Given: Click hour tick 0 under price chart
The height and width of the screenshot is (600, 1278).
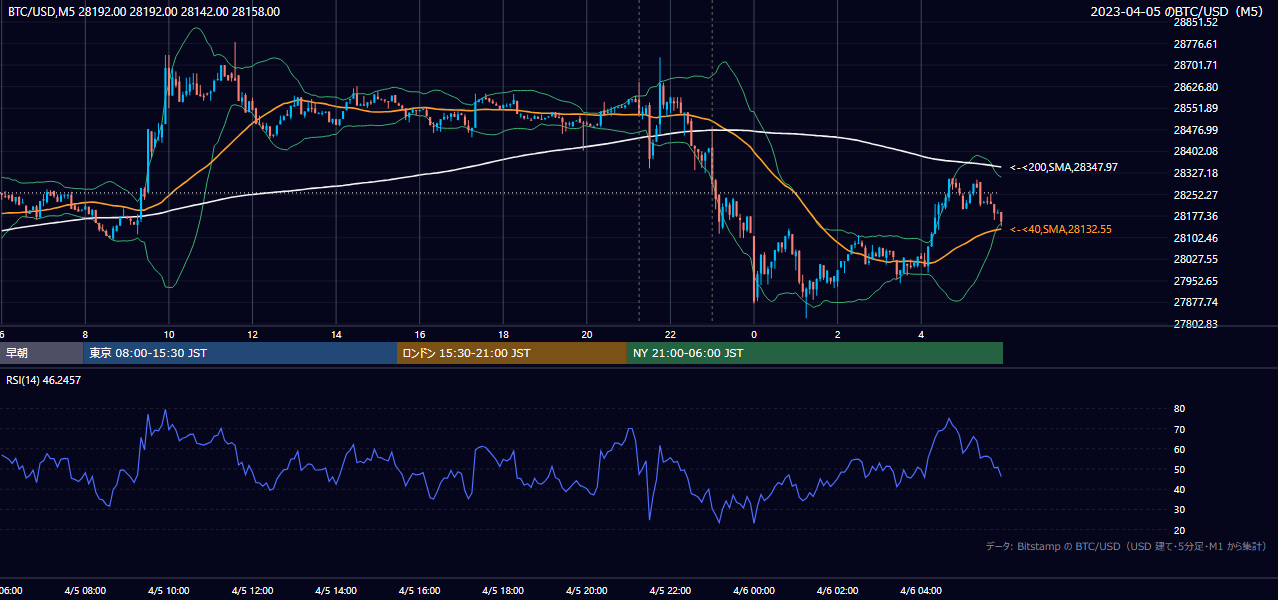Looking at the screenshot, I should tap(754, 334).
